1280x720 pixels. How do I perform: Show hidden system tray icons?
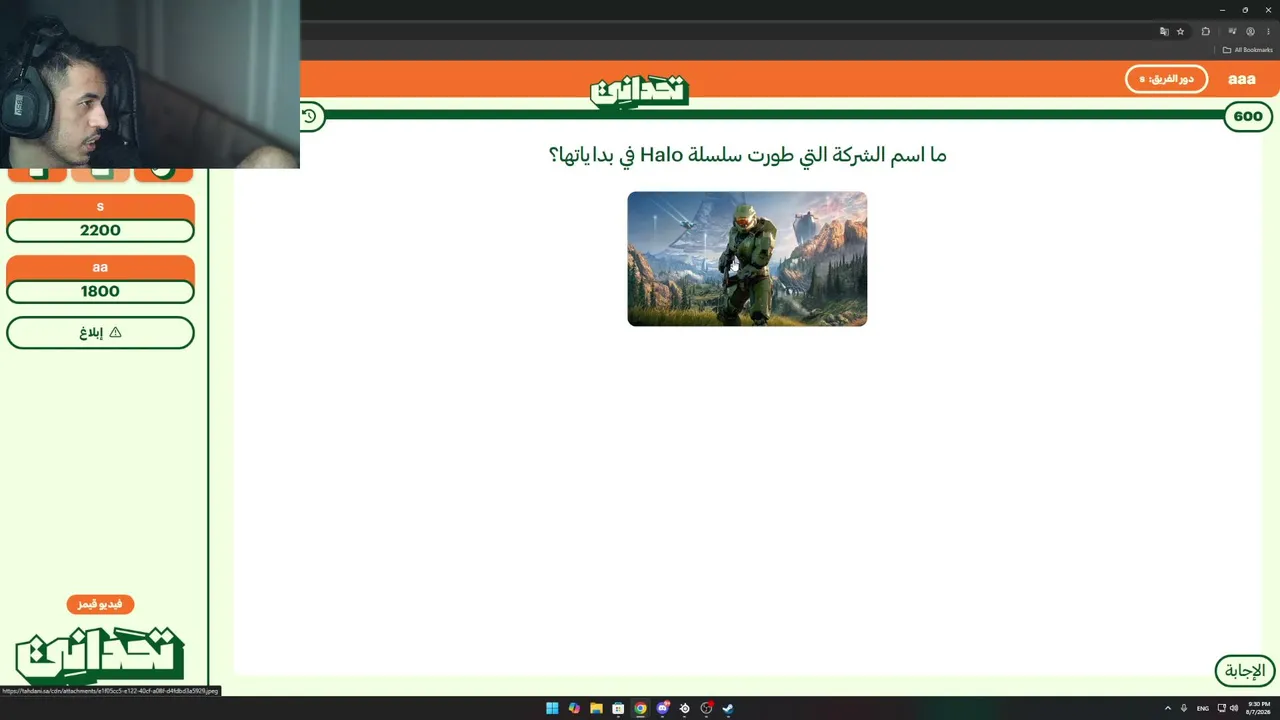(x=1167, y=708)
